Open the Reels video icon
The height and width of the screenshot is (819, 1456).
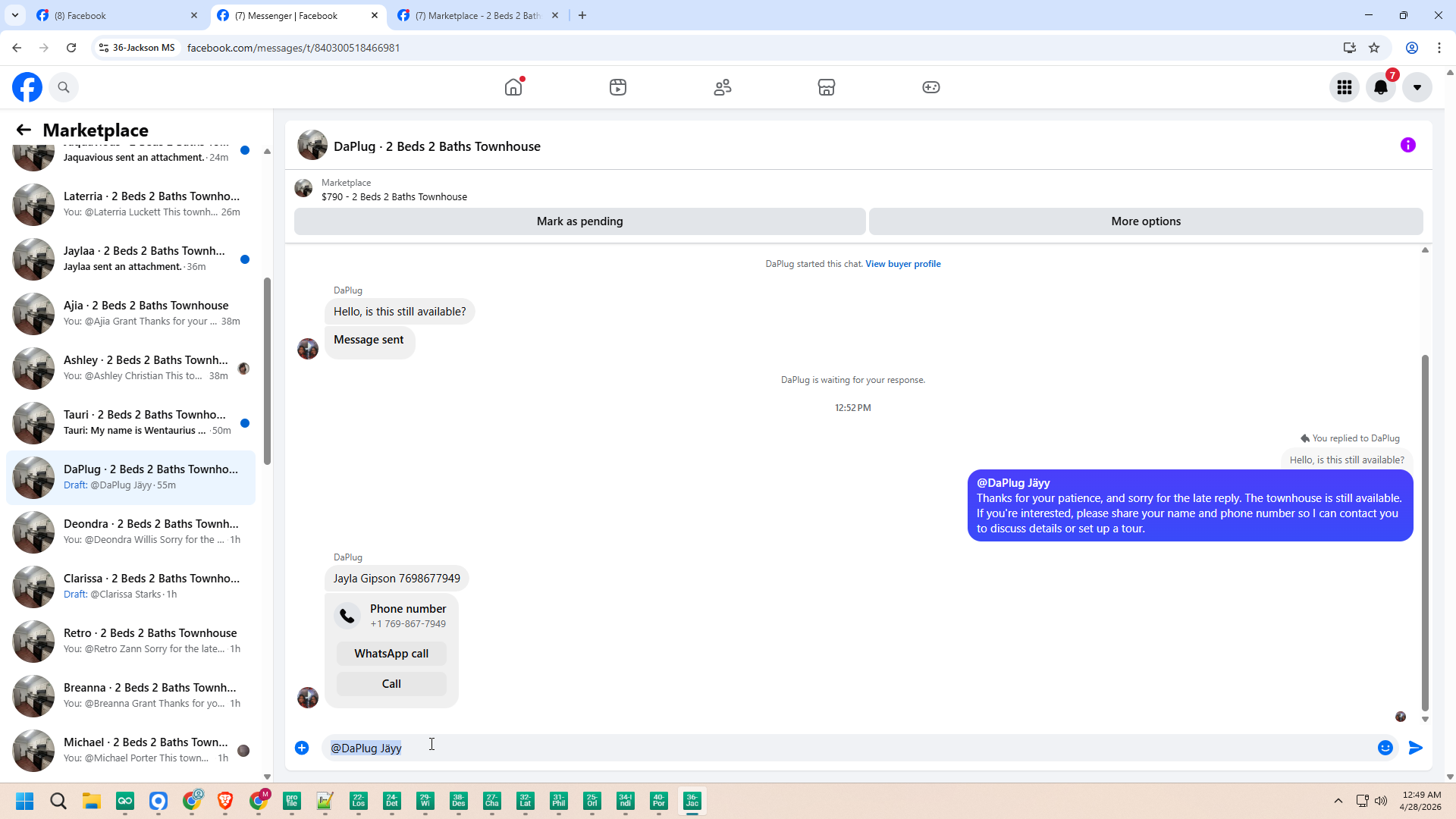(x=618, y=87)
